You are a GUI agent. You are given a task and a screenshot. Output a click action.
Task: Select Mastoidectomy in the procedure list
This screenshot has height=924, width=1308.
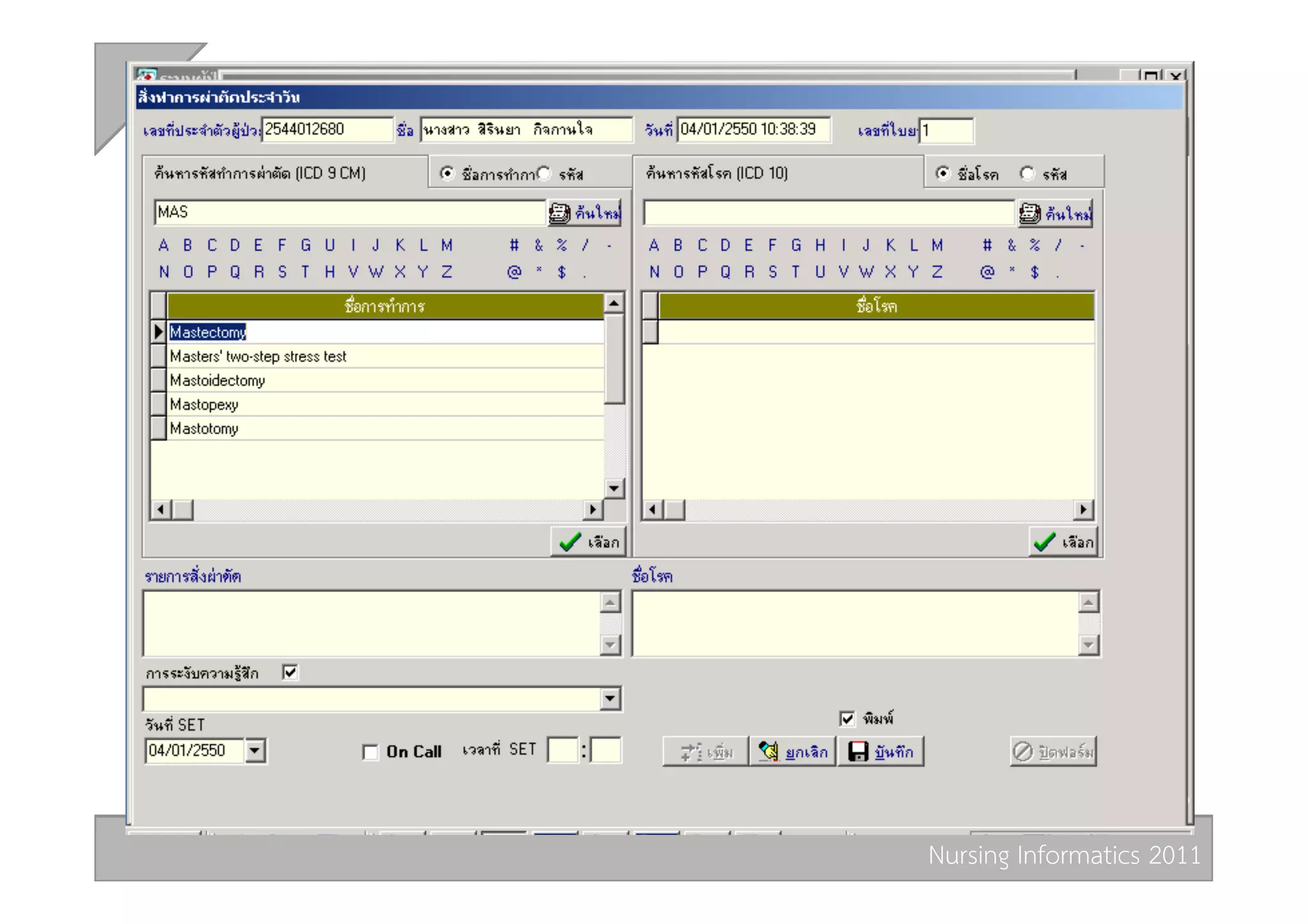pos(217,381)
